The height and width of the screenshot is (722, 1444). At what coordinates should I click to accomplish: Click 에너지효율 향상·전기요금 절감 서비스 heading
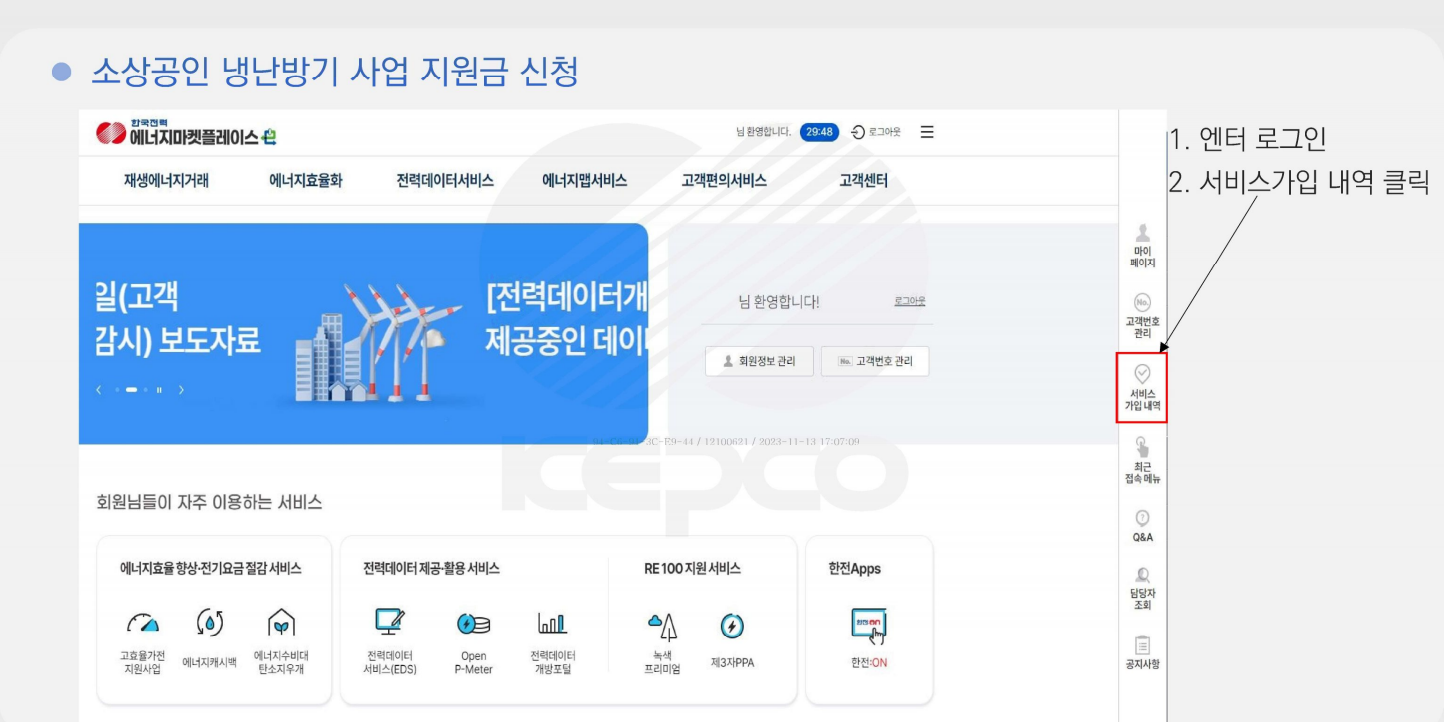pyautogui.click(x=211, y=568)
